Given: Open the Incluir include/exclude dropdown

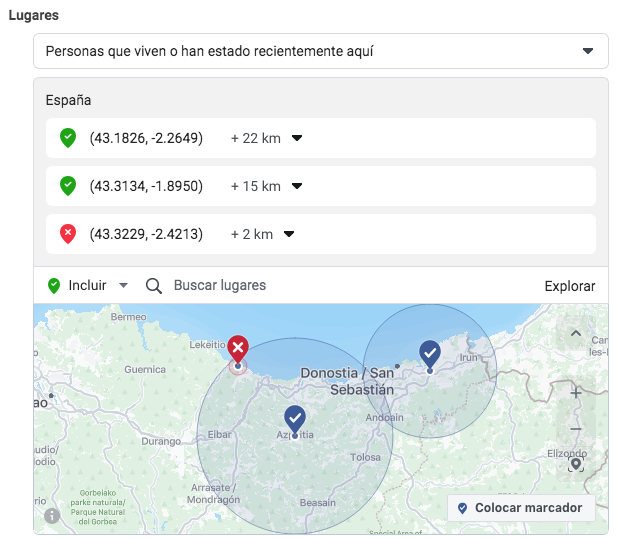Looking at the screenshot, I should [x=89, y=286].
